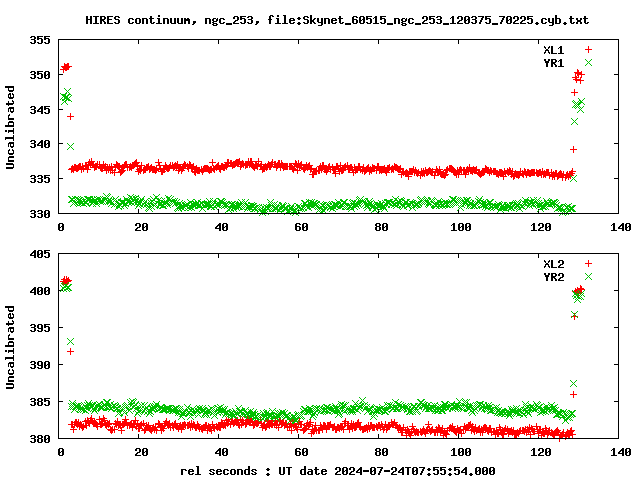Screen dimensions: 640x480
Task: Click the 380 tick on bottom y-axis
Action: pyautogui.click(x=40, y=439)
